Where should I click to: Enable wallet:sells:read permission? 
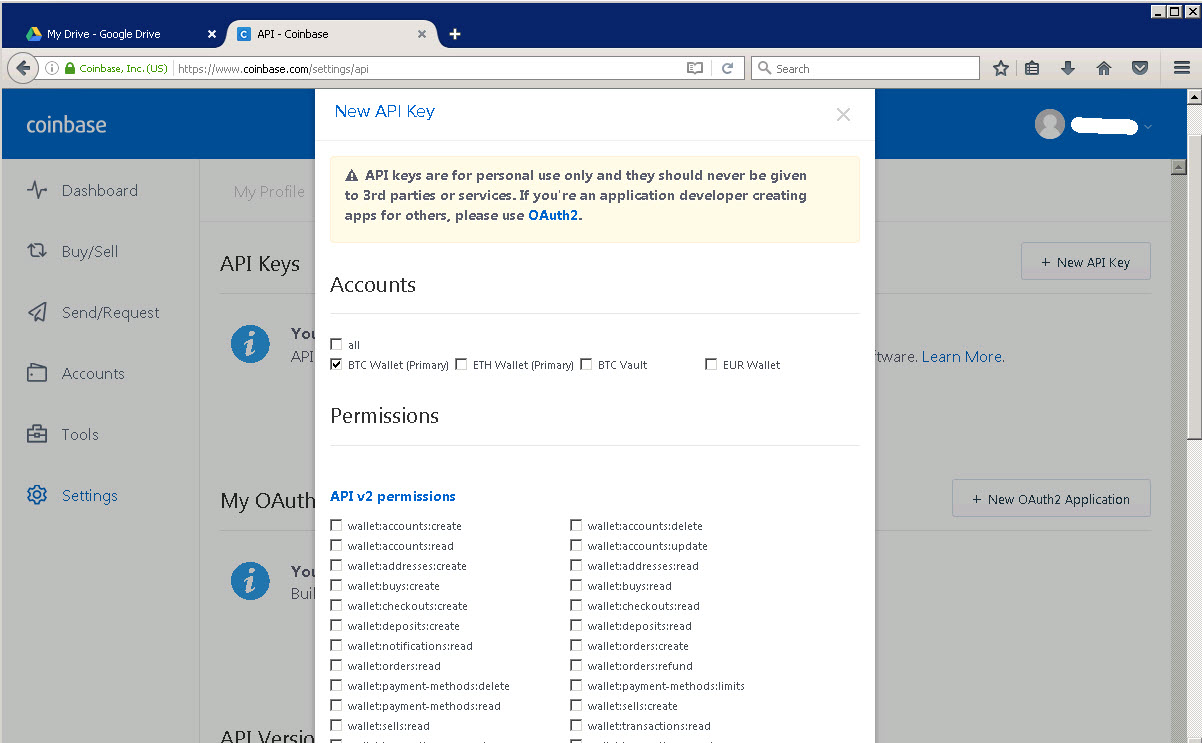(336, 725)
